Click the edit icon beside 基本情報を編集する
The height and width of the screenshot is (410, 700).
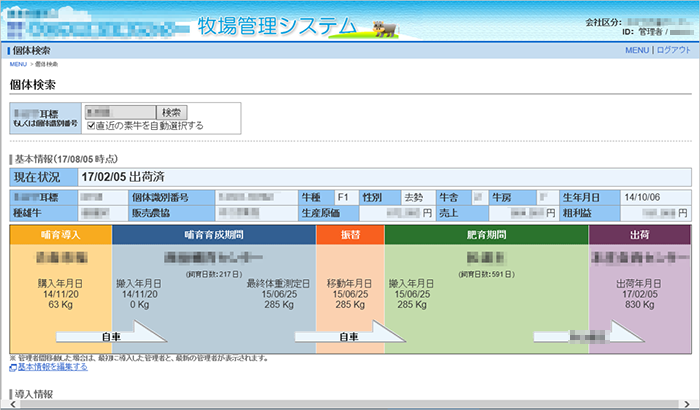pyautogui.click(x=12, y=368)
